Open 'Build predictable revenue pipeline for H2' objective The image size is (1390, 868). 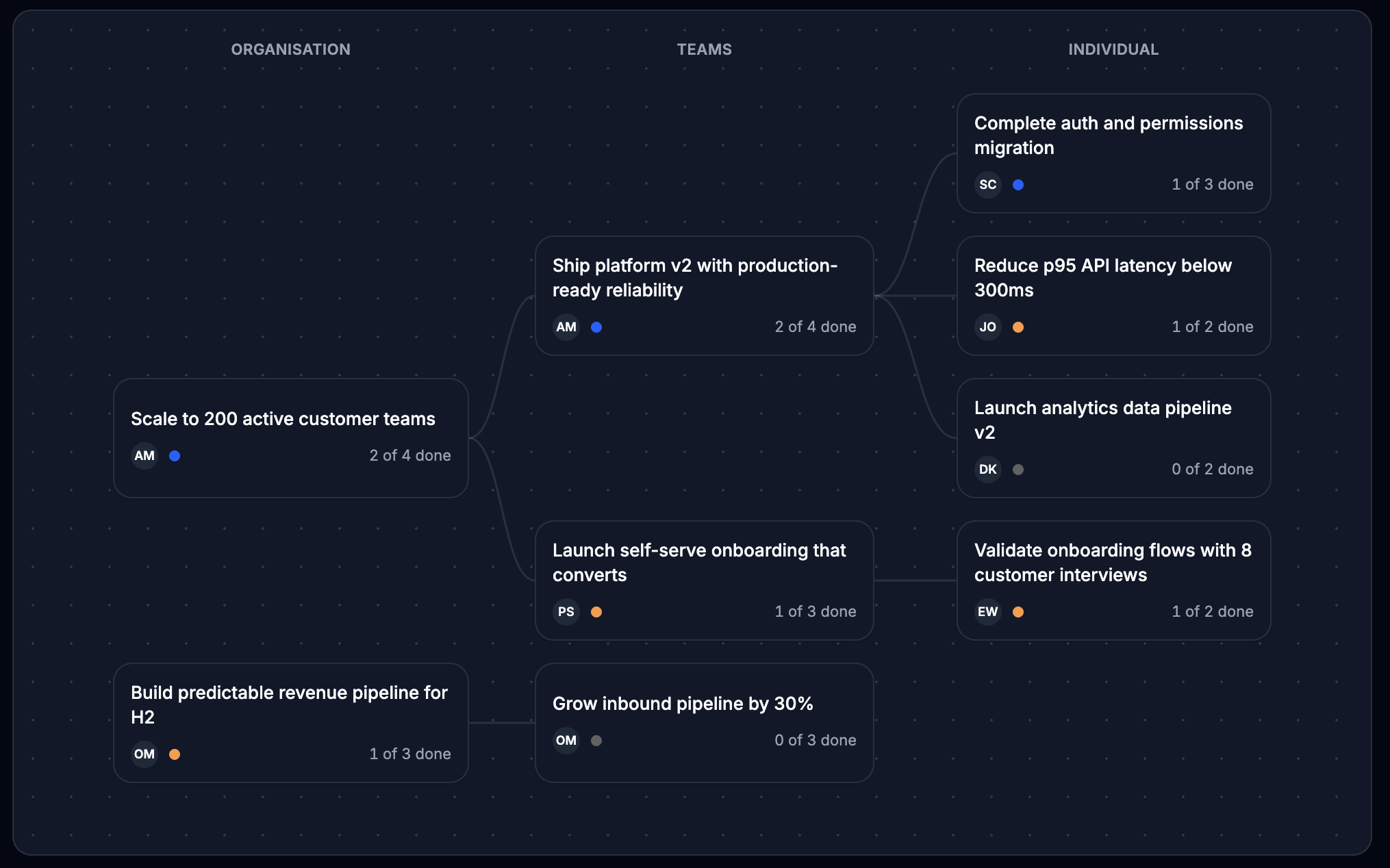(x=289, y=705)
